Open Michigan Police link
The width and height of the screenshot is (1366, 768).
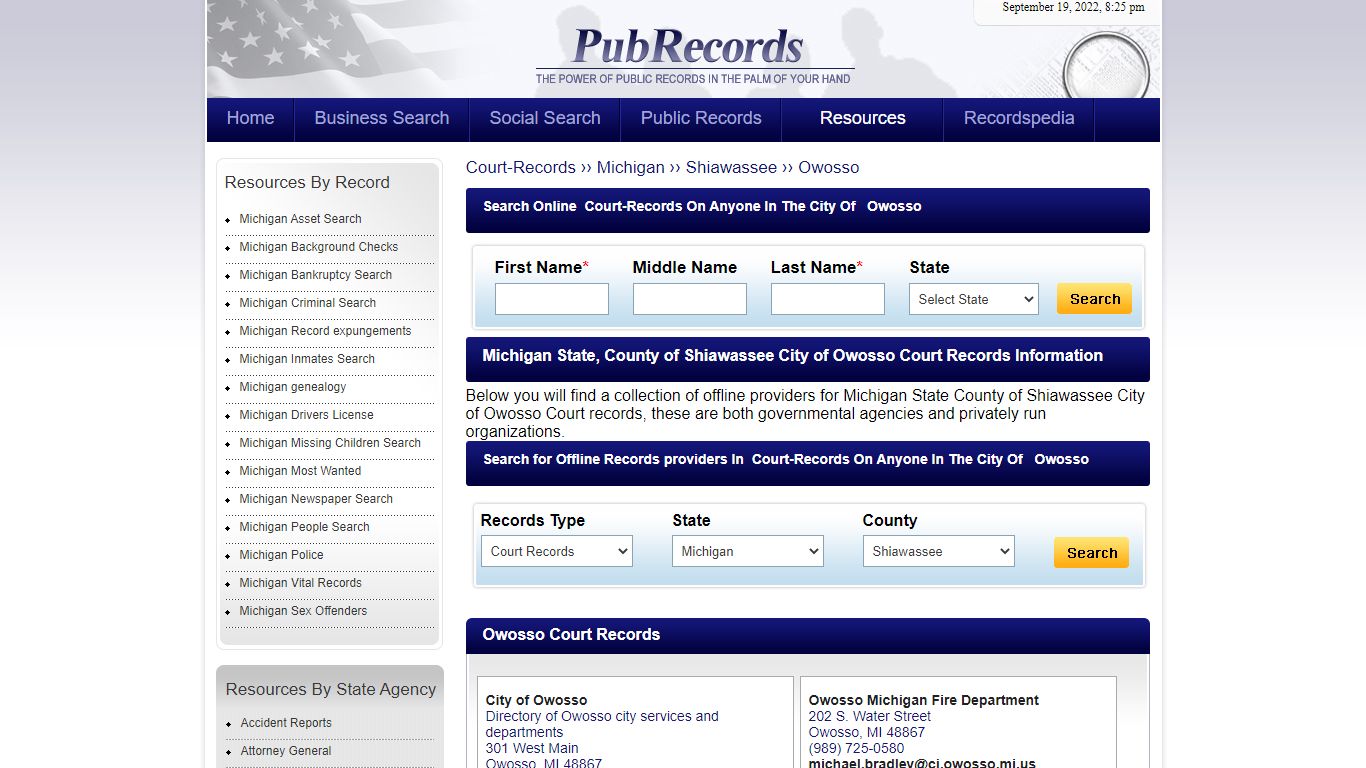pos(281,555)
